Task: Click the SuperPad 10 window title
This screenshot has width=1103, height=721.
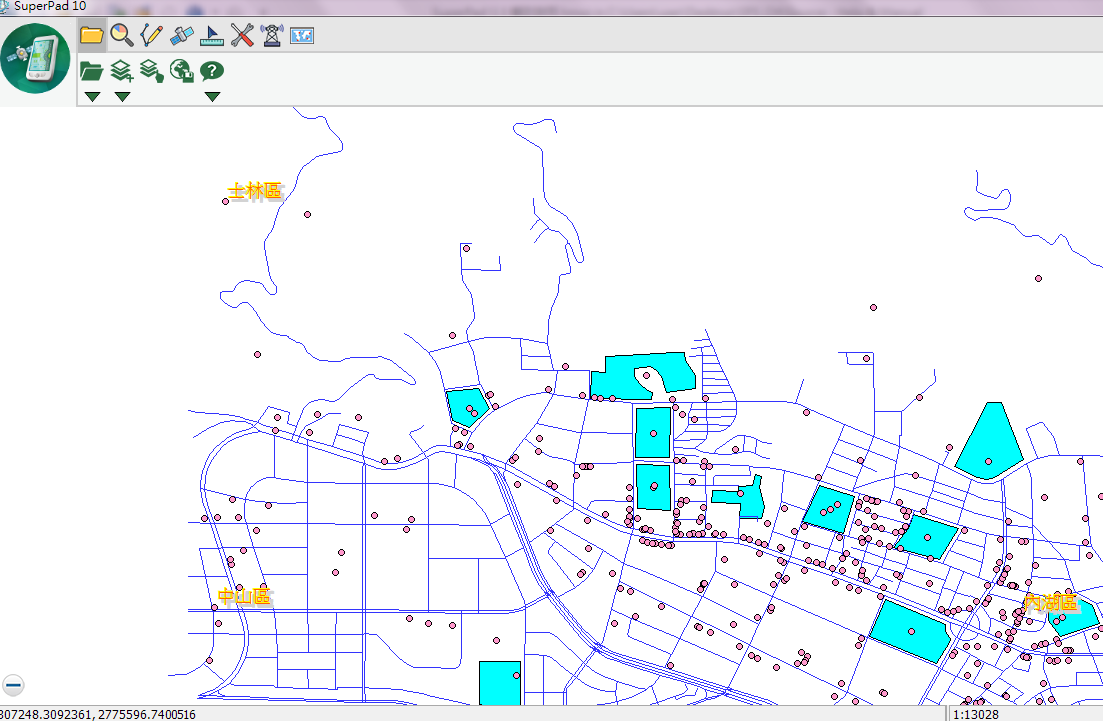Action: (50, 6)
